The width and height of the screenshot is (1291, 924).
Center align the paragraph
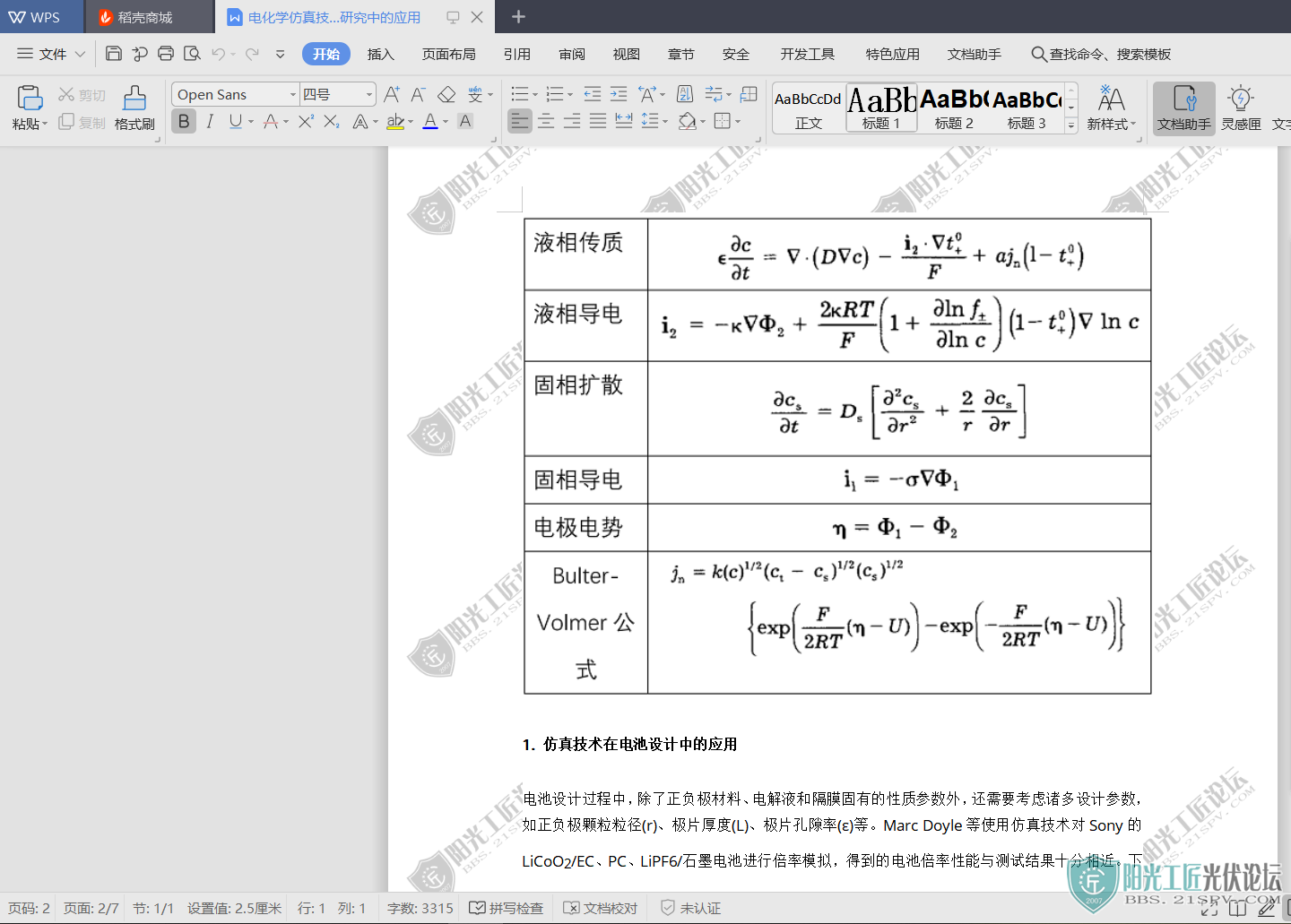[546, 121]
